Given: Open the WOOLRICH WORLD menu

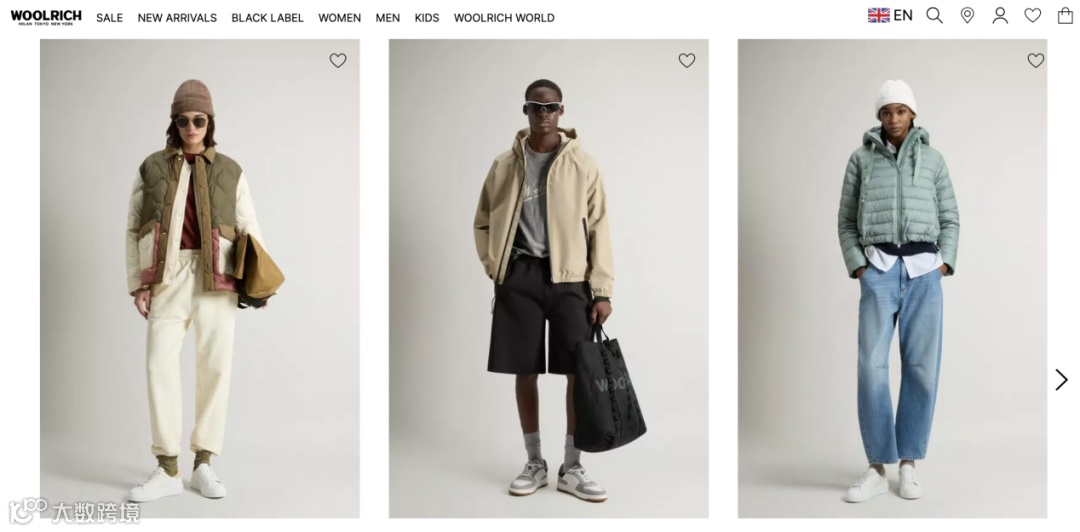Looking at the screenshot, I should [x=504, y=18].
